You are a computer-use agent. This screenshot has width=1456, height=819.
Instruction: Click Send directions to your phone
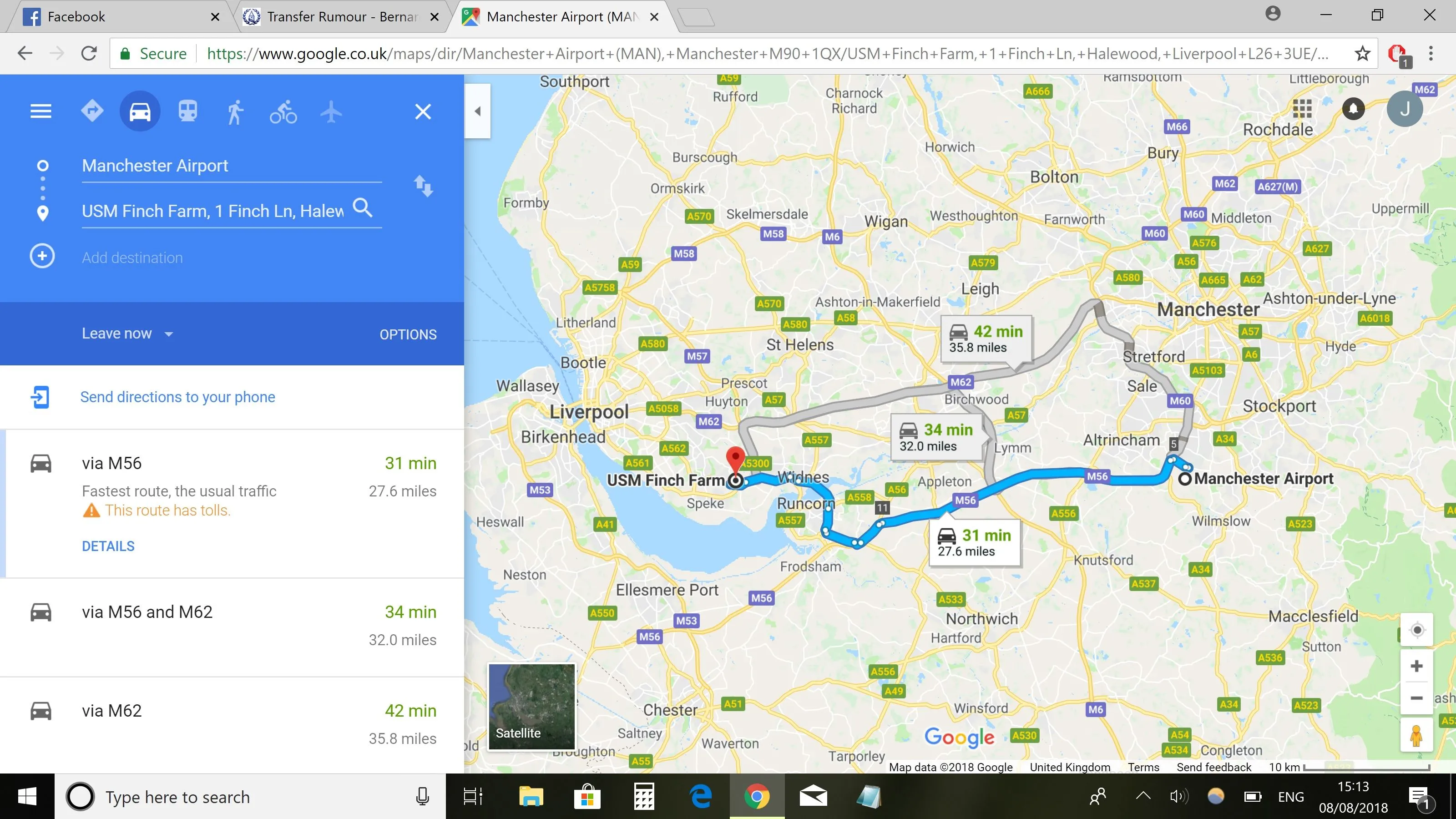[x=177, y=397]
